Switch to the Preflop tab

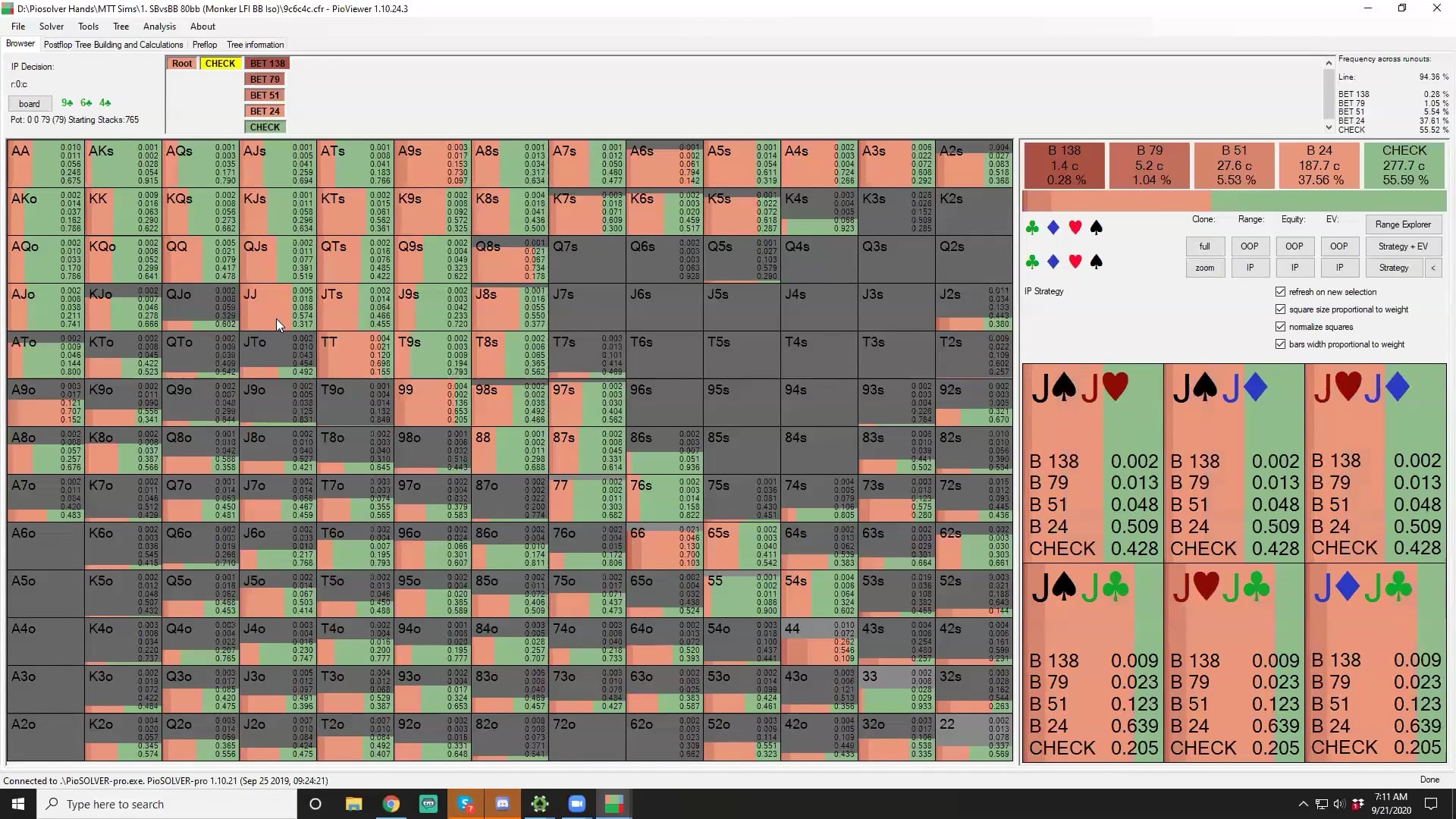click(205, 45)
